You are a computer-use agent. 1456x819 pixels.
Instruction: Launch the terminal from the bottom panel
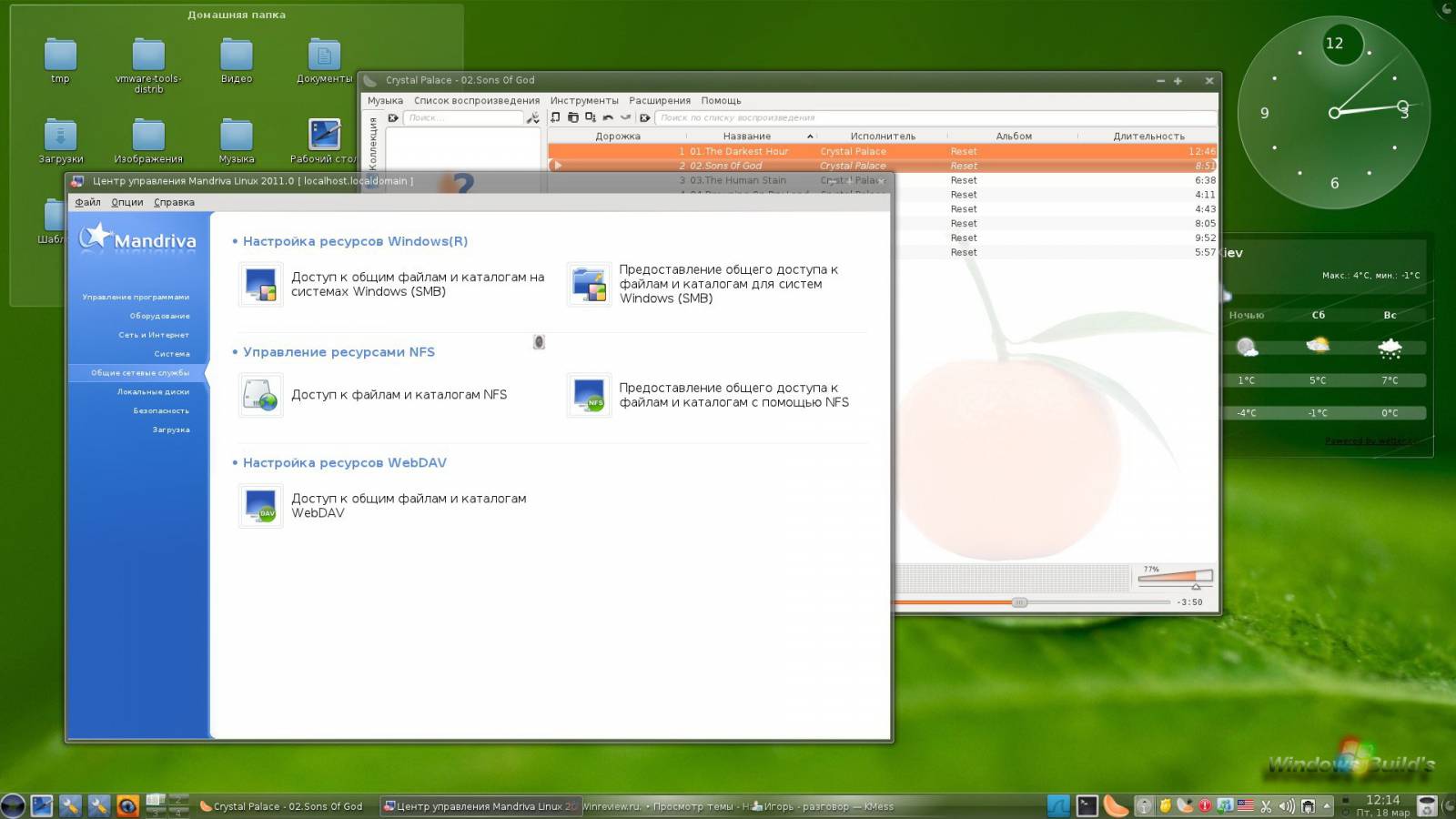(x=1087, y=805)
